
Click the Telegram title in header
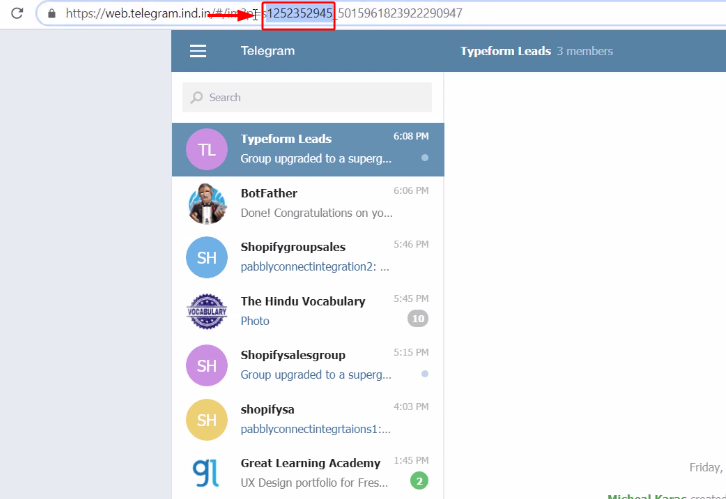pos(268,51)
